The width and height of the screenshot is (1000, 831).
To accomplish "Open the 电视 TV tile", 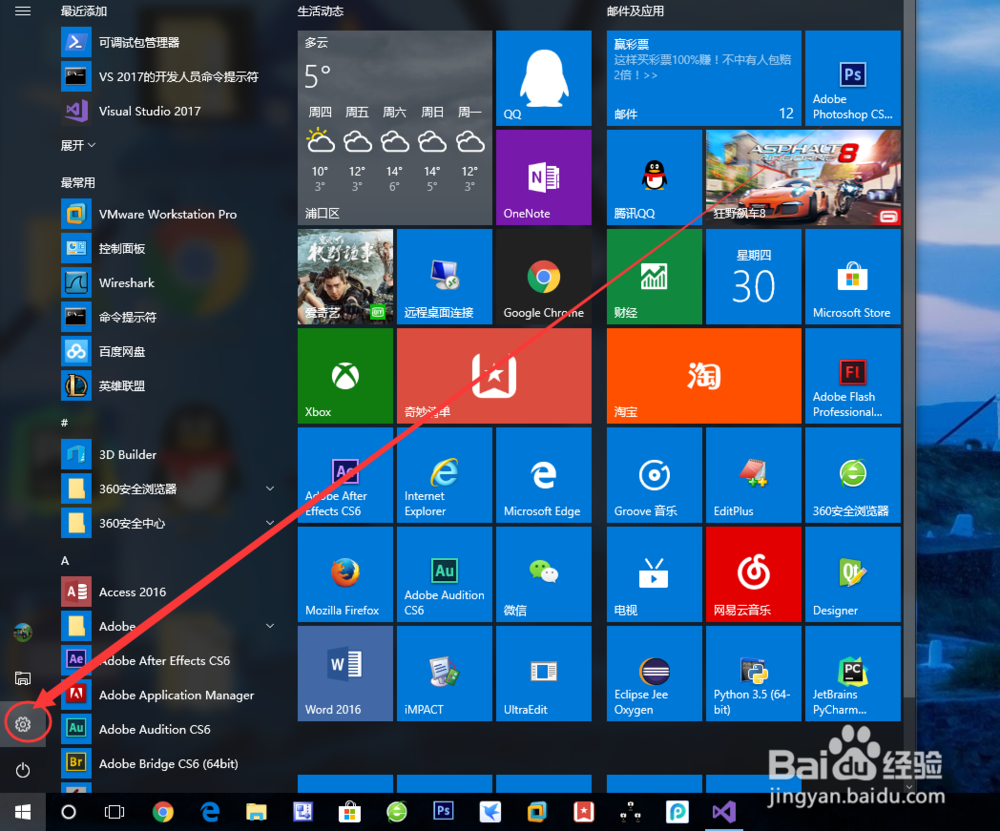I will 654,574.
